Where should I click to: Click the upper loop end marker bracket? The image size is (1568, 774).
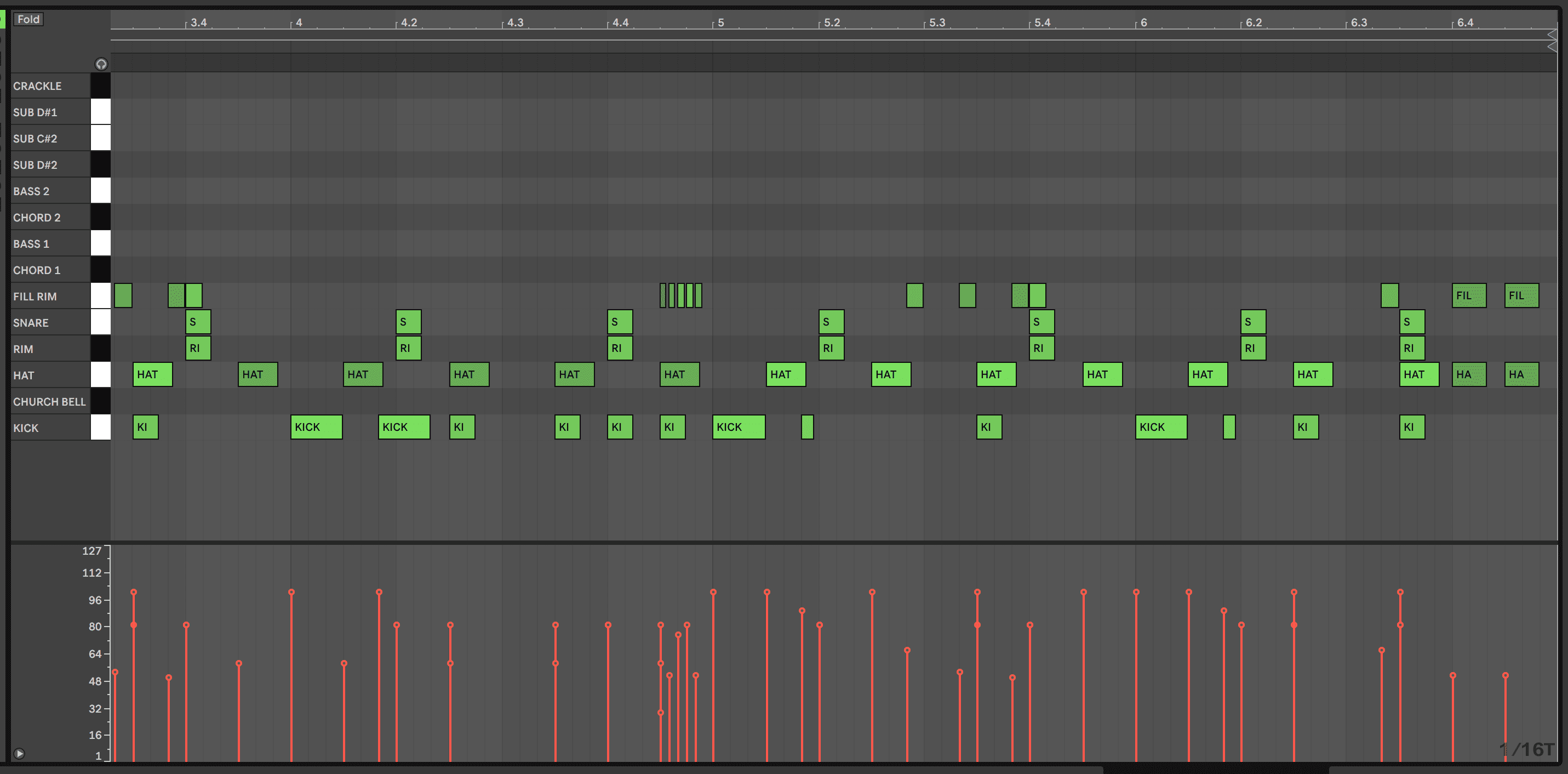[x=1552, y=35]
